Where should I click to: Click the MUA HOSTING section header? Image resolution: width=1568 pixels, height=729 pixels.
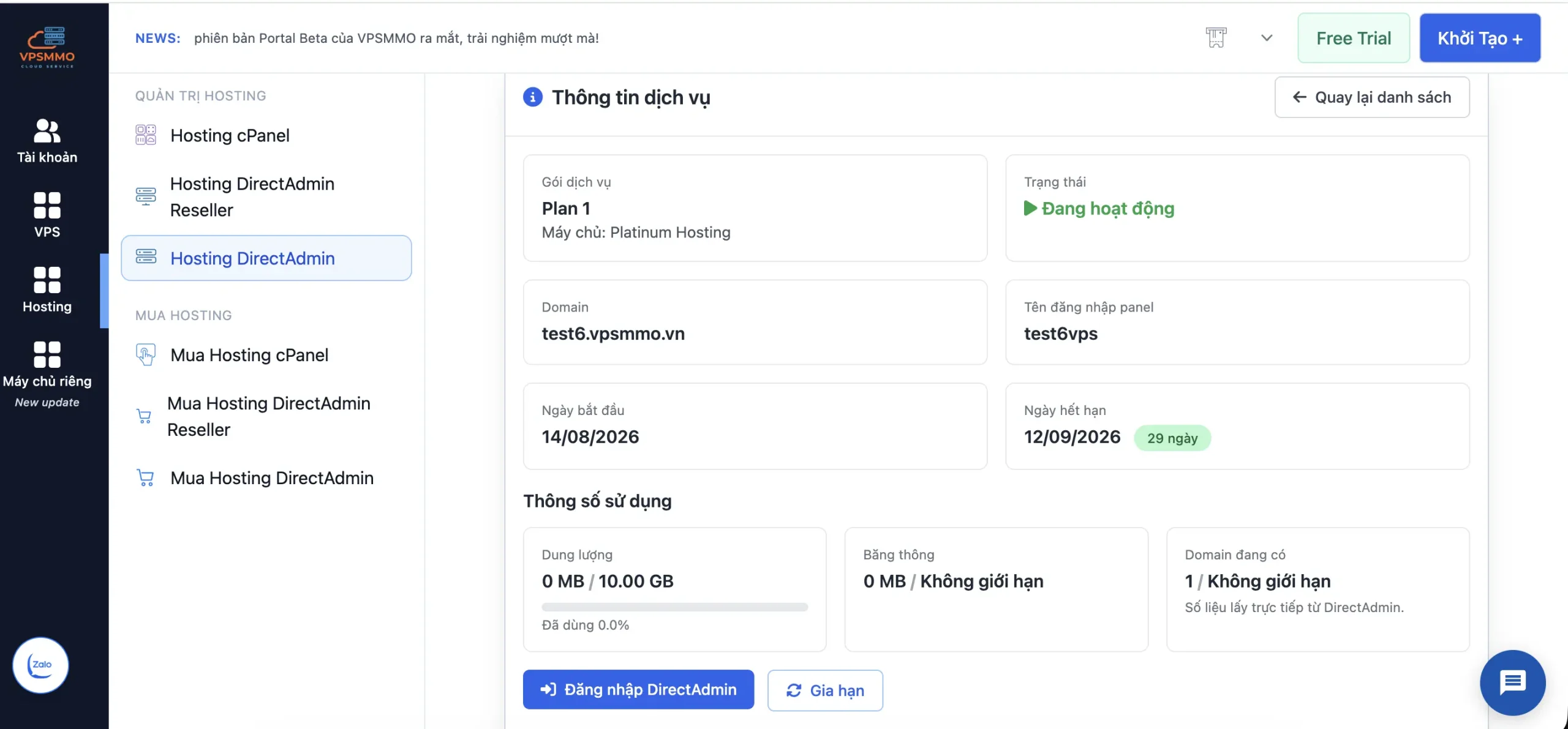point(183,315)
